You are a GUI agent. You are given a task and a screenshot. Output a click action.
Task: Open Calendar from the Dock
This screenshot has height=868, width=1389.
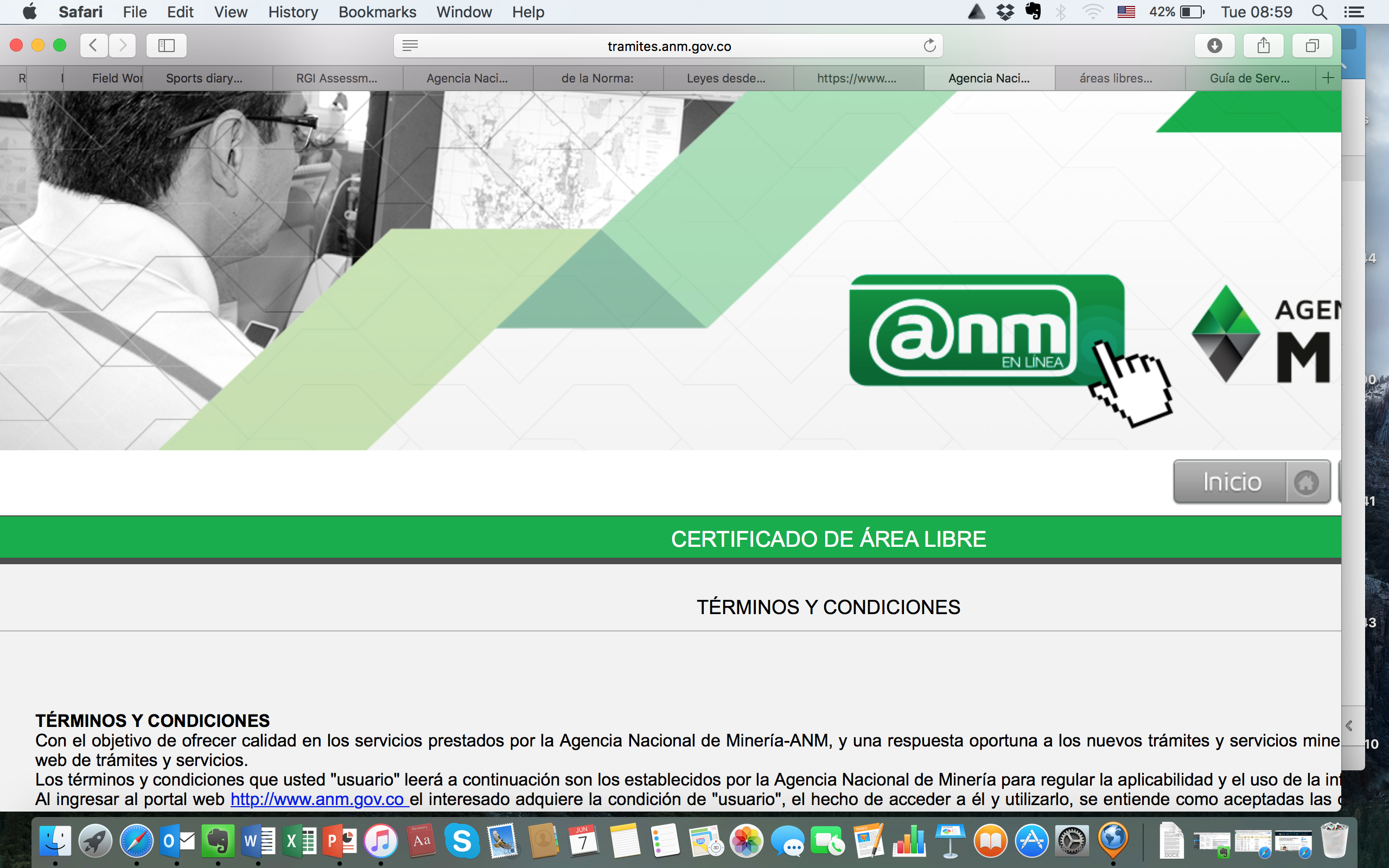point(584,841)
